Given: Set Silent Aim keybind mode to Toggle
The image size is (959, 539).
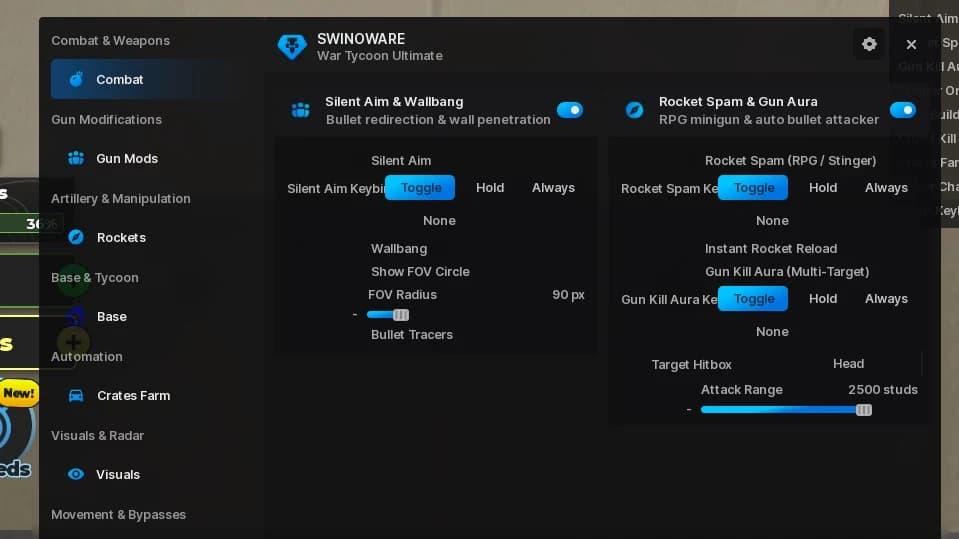Looking at the screenshot, I should click(x=420, y=188).
